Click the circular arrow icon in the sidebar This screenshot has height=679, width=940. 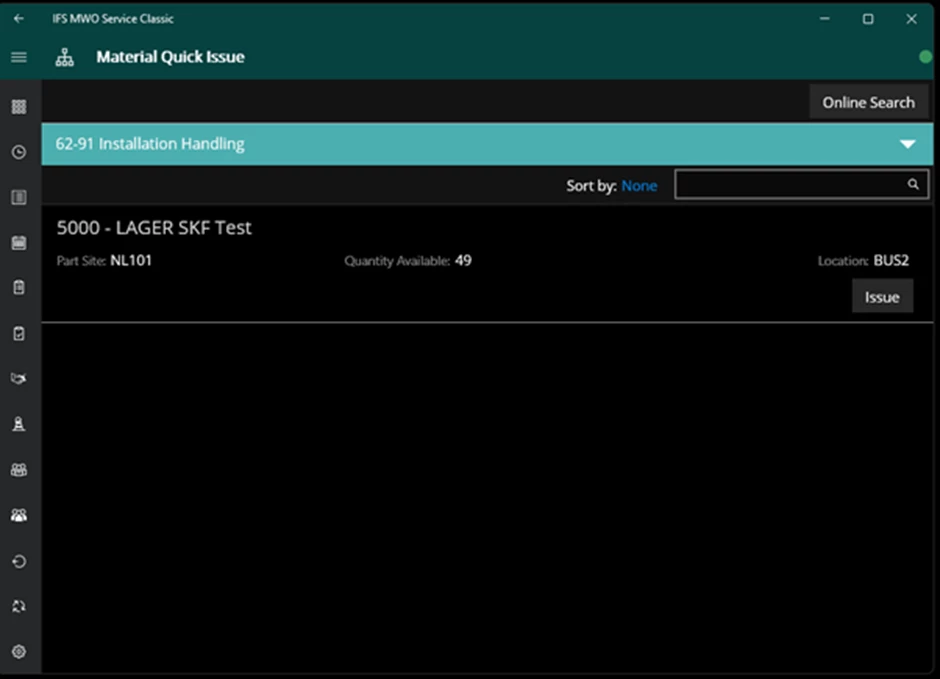(x=19, y=562)
